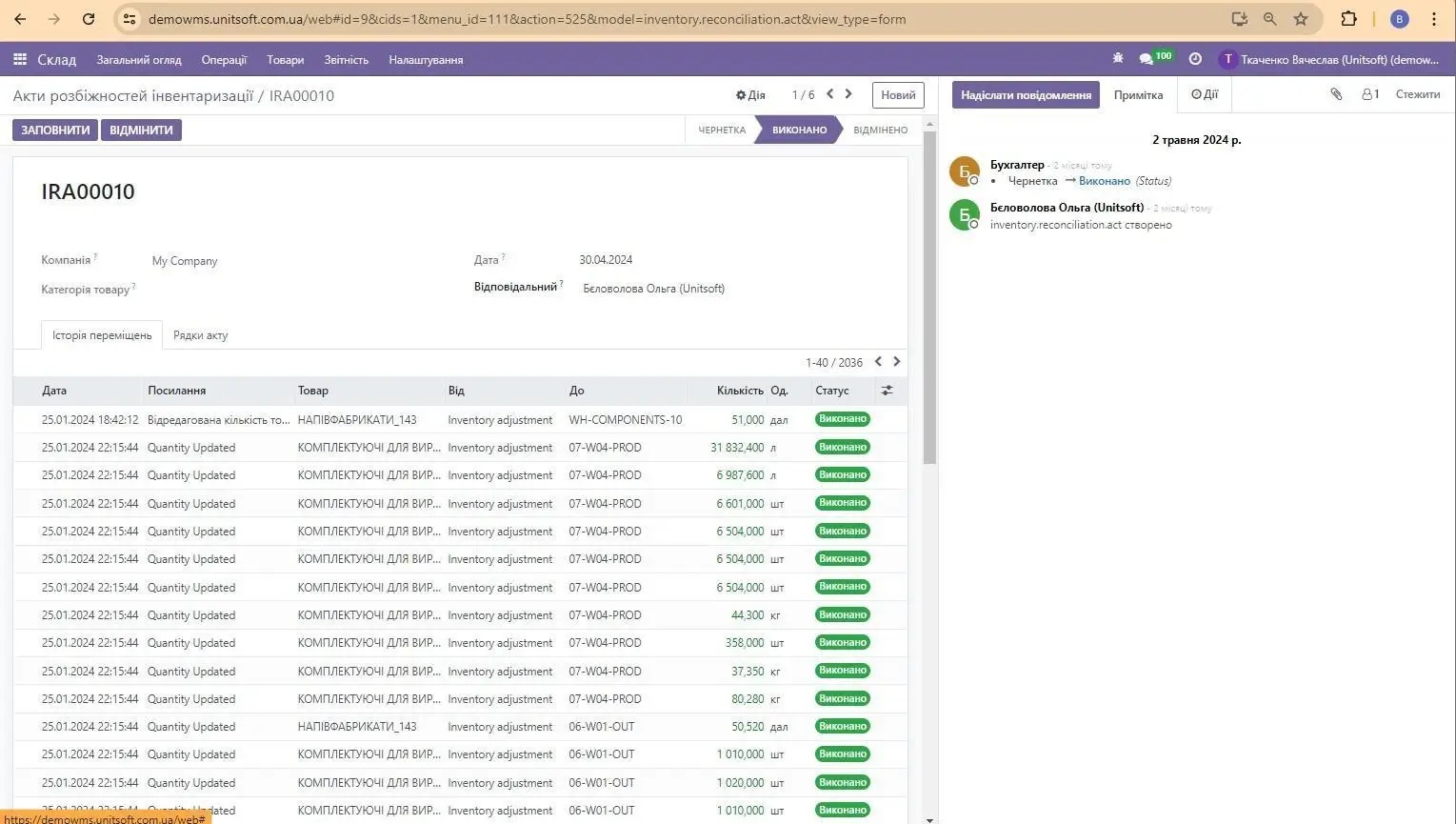Create a record with the Новий button

coord(897,94)
